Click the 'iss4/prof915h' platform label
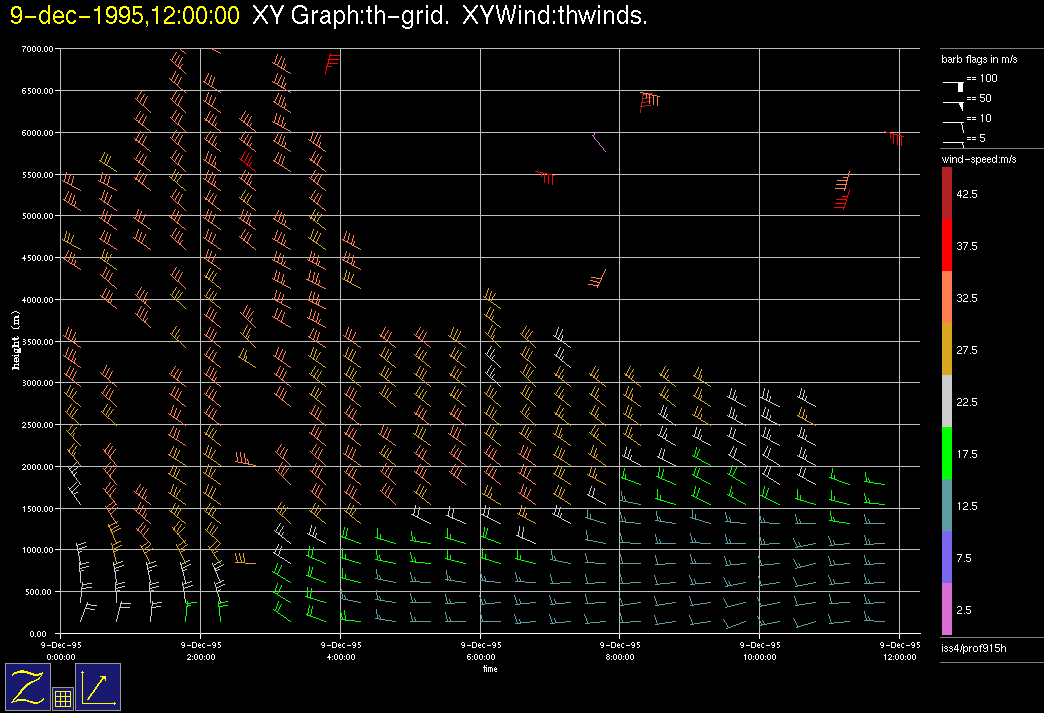Image resolution: width=1044 pixels, height=713 pixels. pyautogui.click(x=973, y=650)
